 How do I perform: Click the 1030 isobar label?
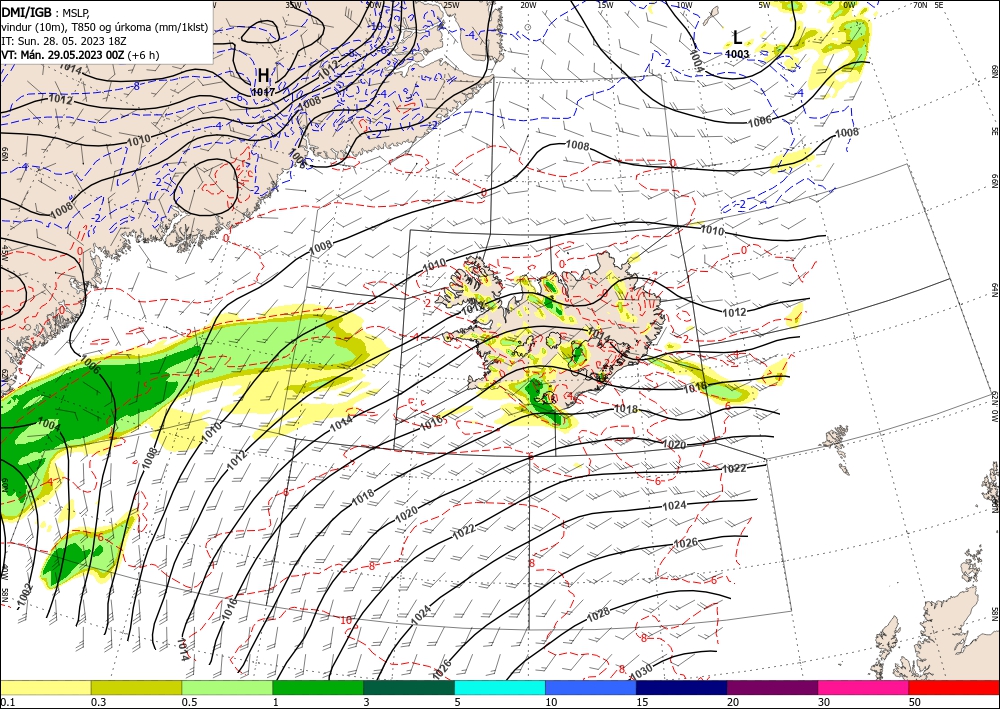tap(641, 671)
